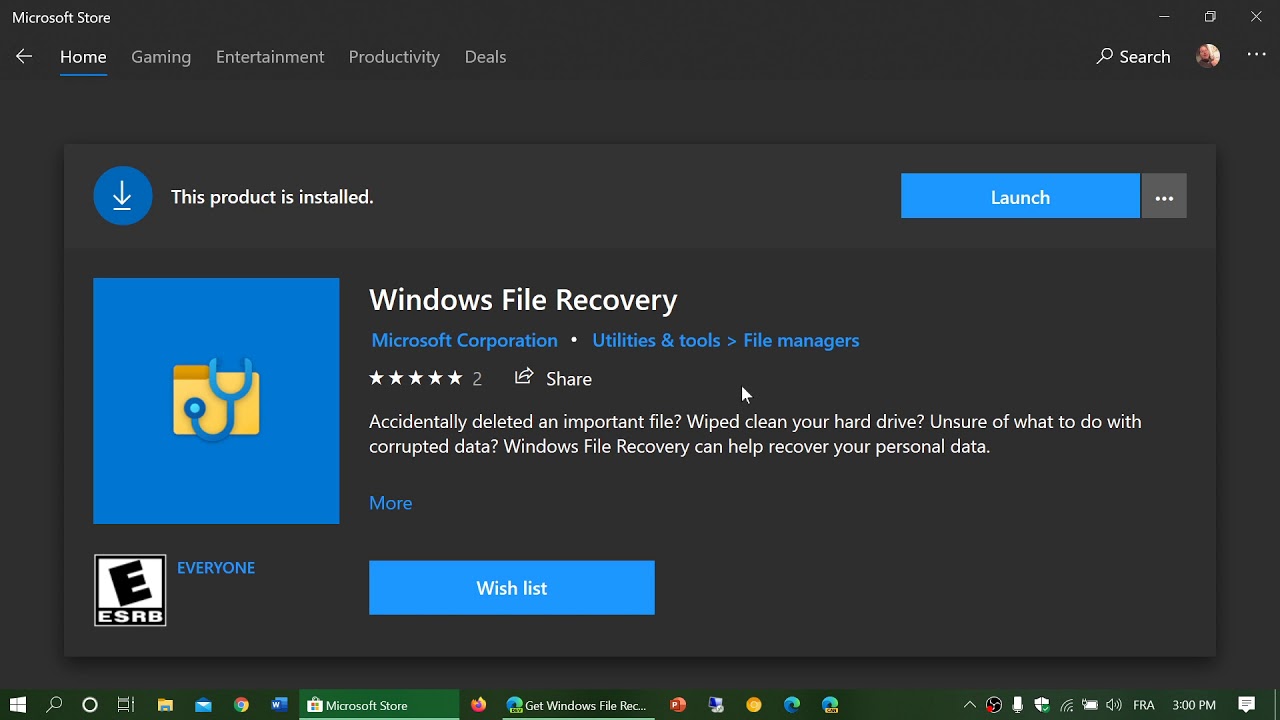Click the Windows File Recovery app logo
The height and width of the screenshot is (720, 1280).
[x=216, y=401]
